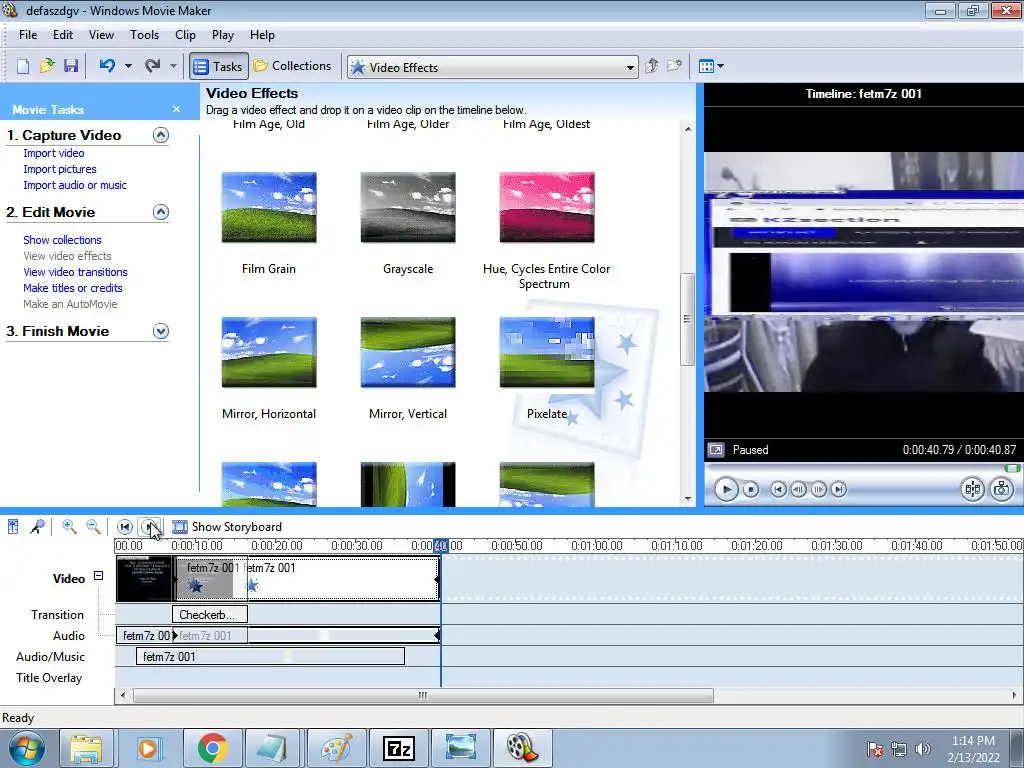This screenshot has width=1024, height=768.
Task: Rewind the timeline to the start
Action: (125, 526)
